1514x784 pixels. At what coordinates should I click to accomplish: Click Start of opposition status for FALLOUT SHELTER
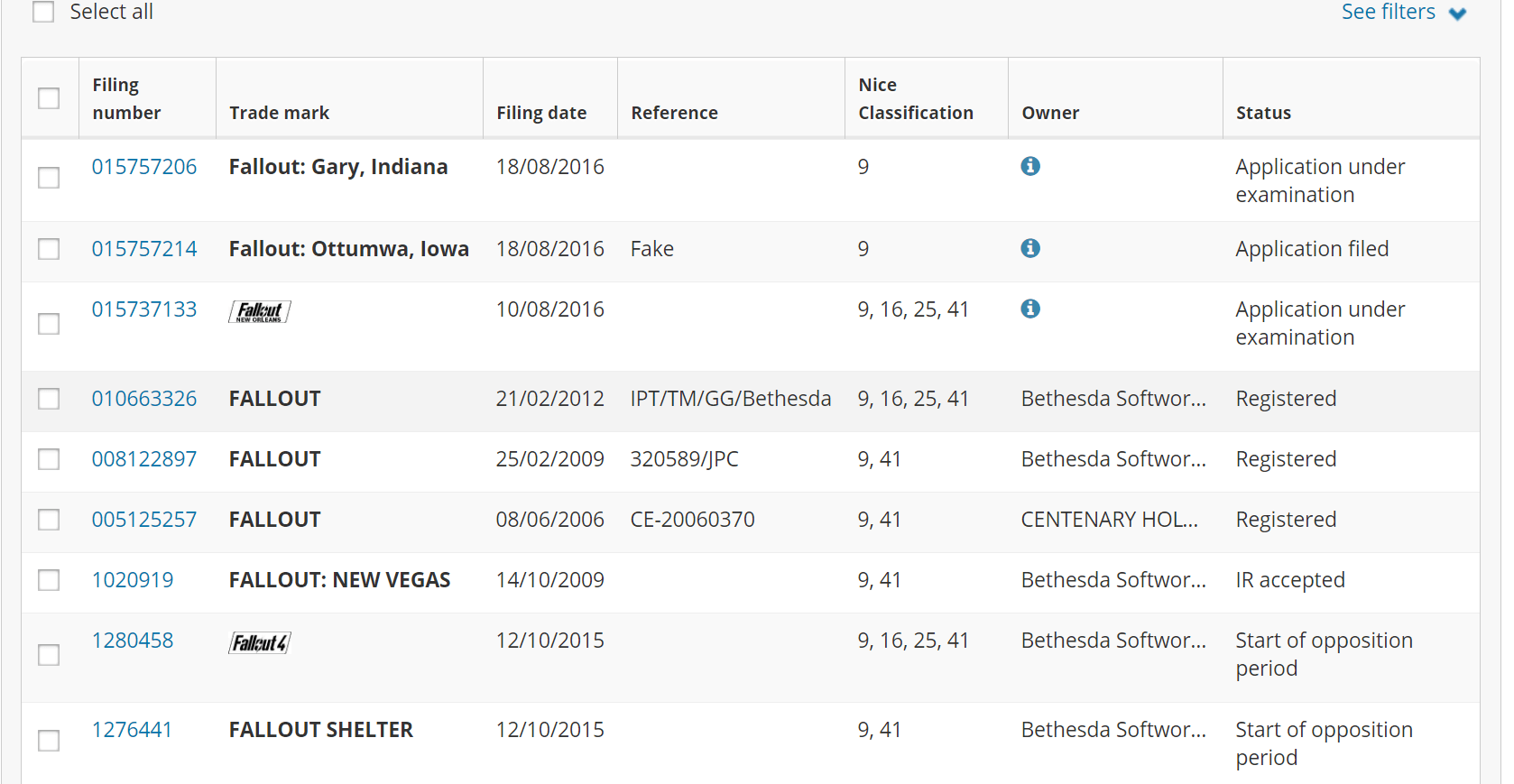(x=1324, y=743)
